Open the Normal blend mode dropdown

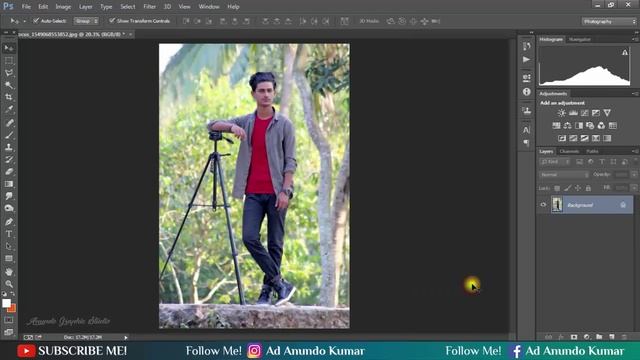(x=564, y=175)
